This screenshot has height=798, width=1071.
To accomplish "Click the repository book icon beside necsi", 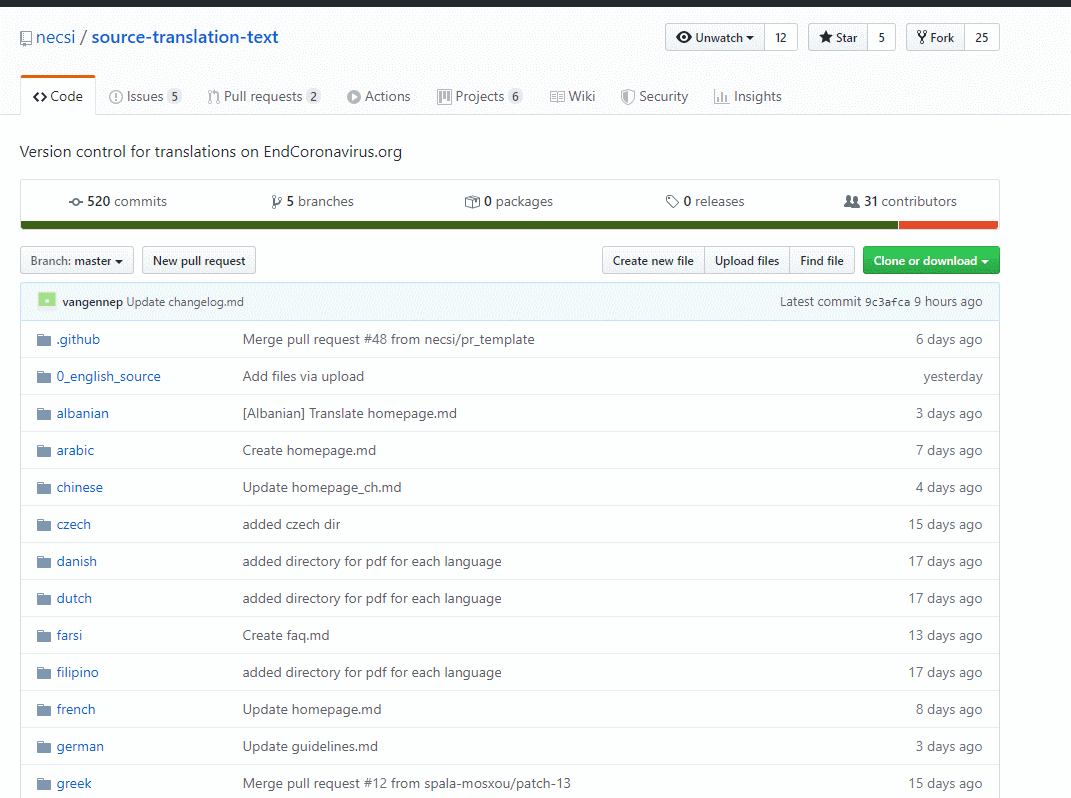I will tap(26, 38).
